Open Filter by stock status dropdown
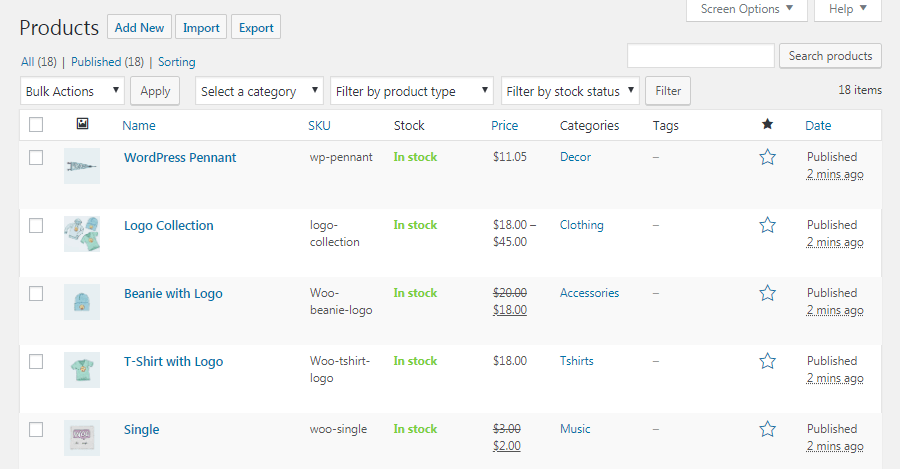The height and width of the screenshot is (469, 900). click(569, 91)
